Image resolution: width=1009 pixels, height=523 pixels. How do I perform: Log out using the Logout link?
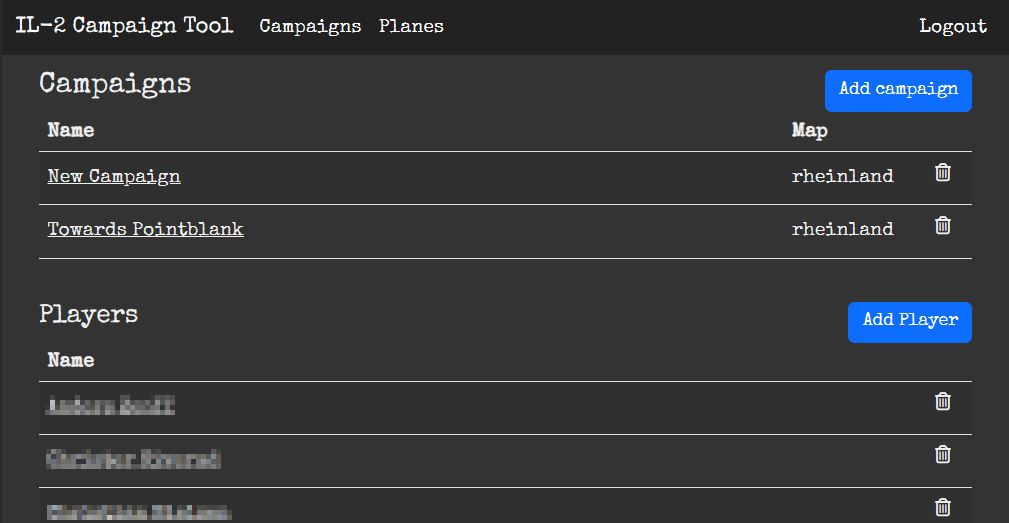tap(952, 27)
